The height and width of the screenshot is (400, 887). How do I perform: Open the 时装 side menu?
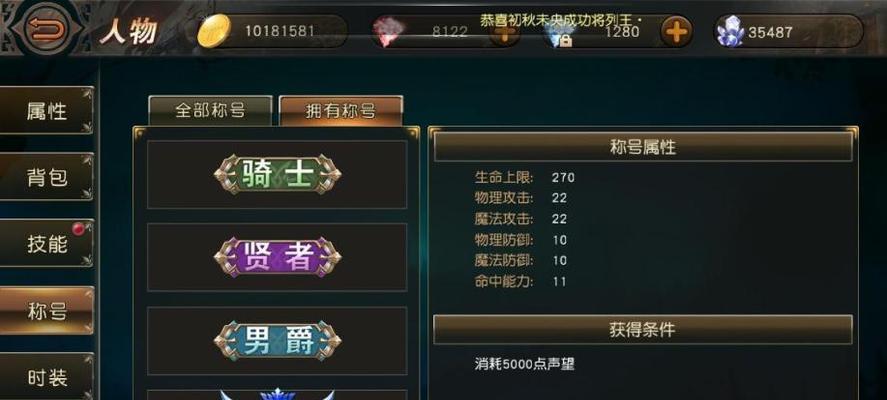[x=46, y=376]
